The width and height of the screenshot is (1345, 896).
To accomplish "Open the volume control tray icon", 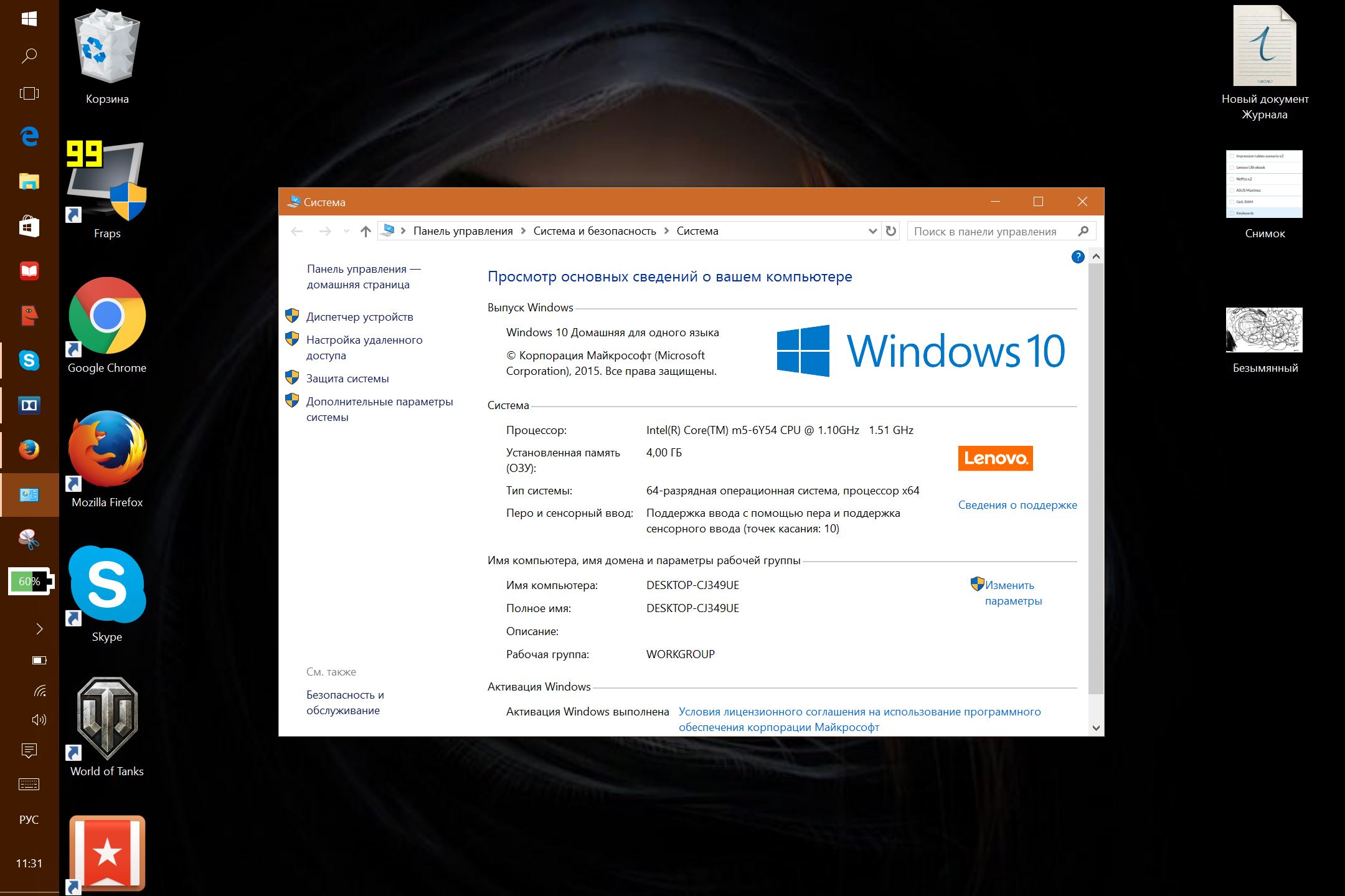I will 39,720.
